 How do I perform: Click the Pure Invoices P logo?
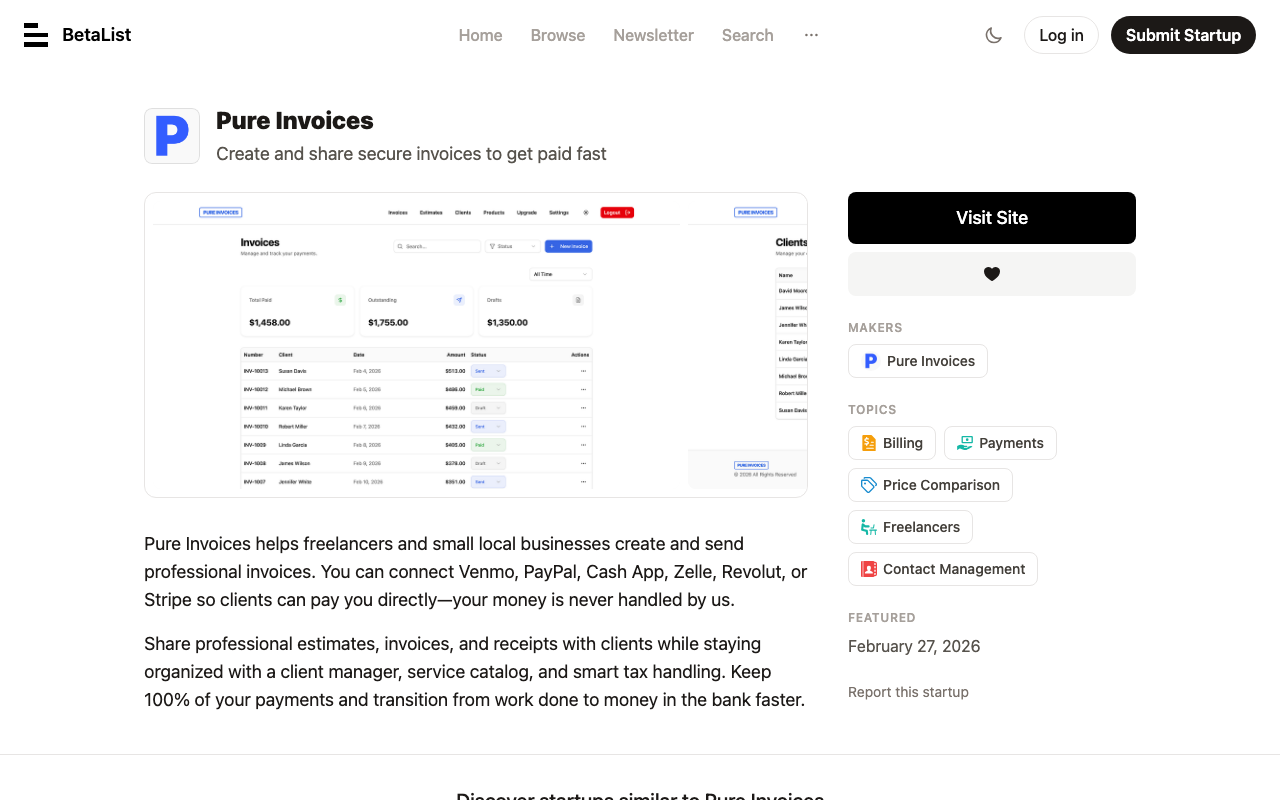pyautogui.click(x=172, y=136)
